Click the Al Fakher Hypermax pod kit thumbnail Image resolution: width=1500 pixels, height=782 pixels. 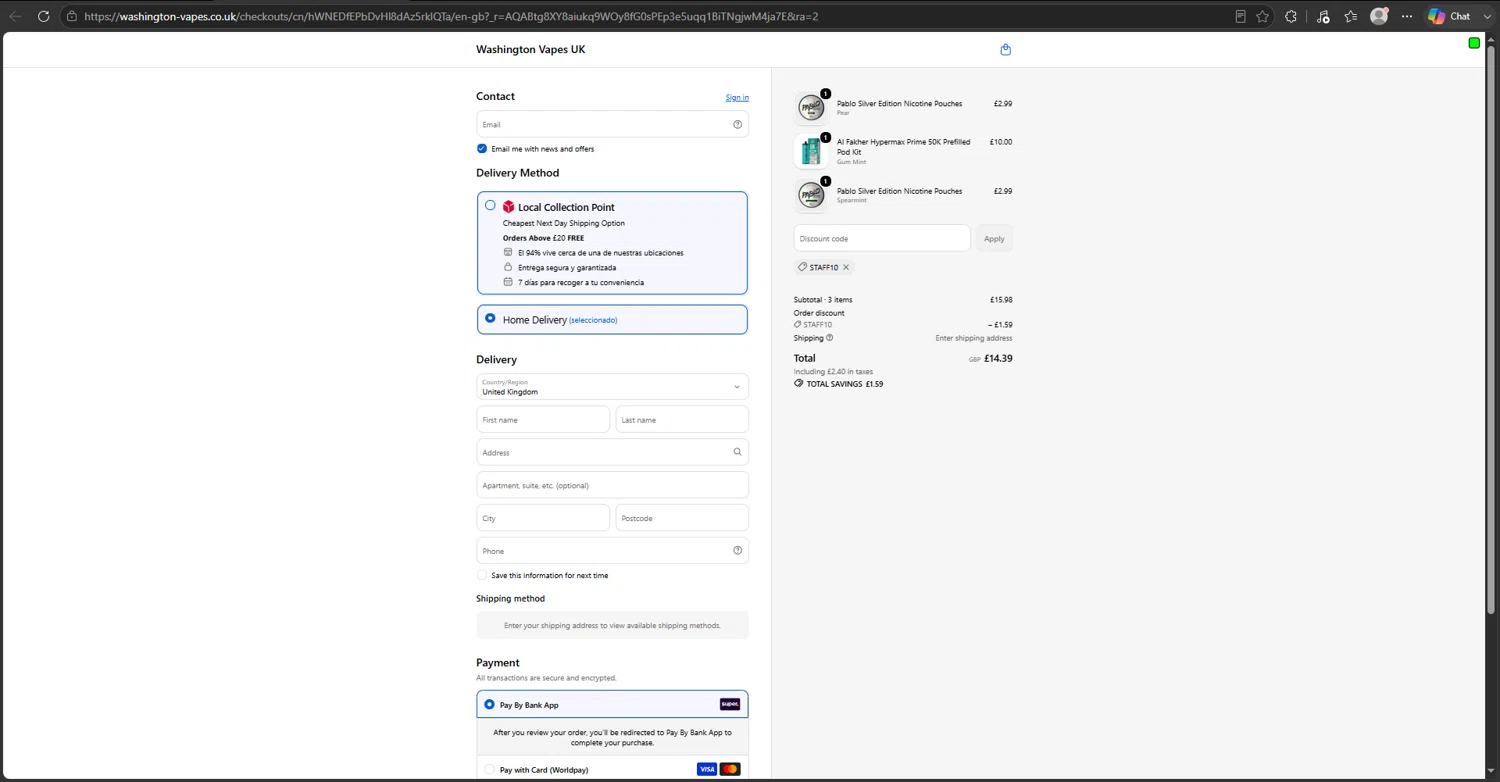click(x=811, y=151)
